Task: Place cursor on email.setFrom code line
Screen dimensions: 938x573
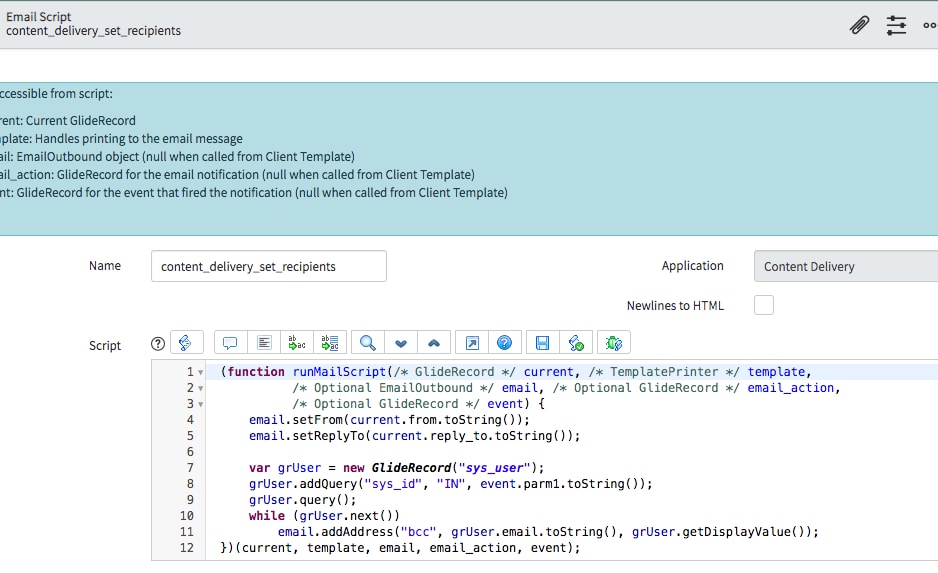Action: (x=389, y=420)
